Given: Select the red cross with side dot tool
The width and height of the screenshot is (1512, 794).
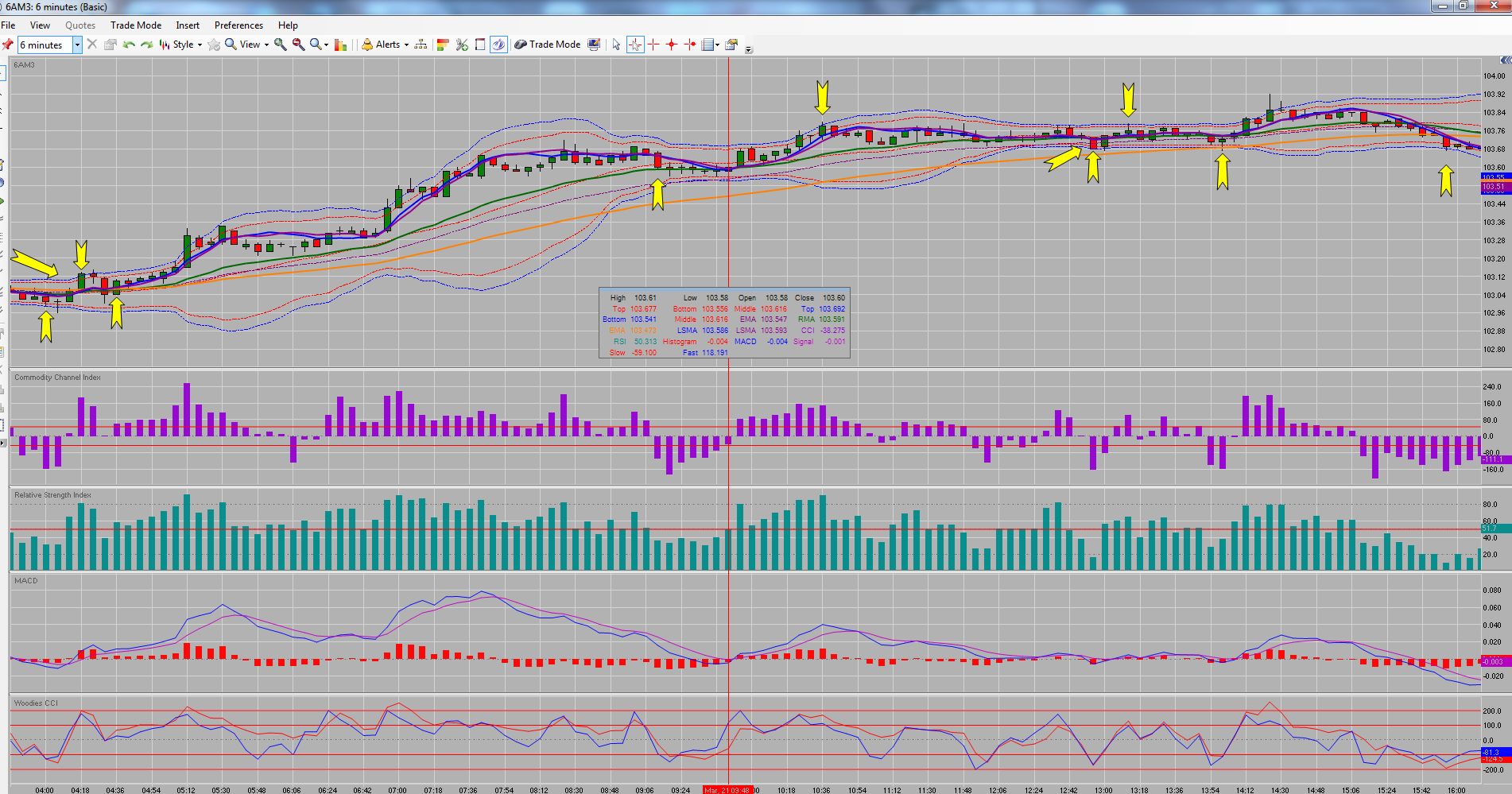Looking at the screenshot, I should pos(690,45).
